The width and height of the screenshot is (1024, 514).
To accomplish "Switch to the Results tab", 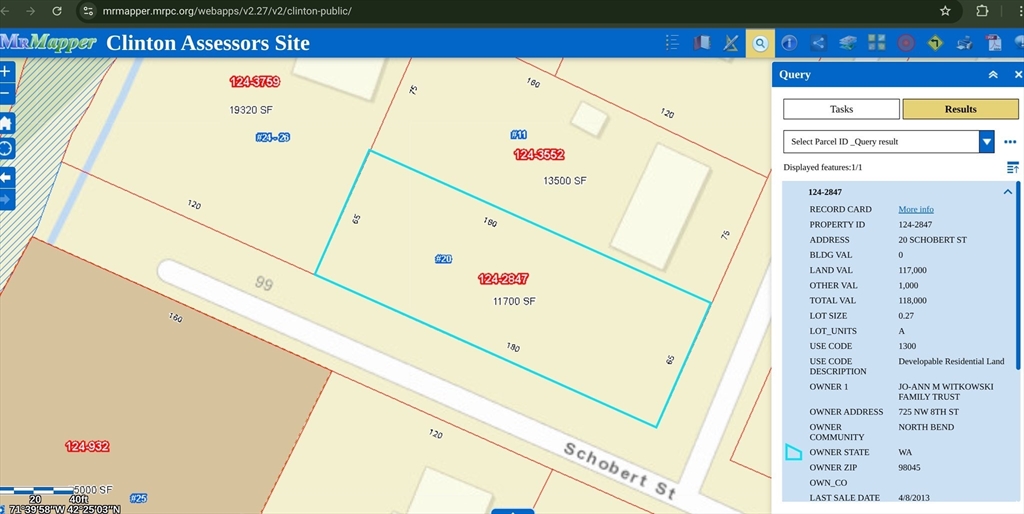I will [960, 109].
